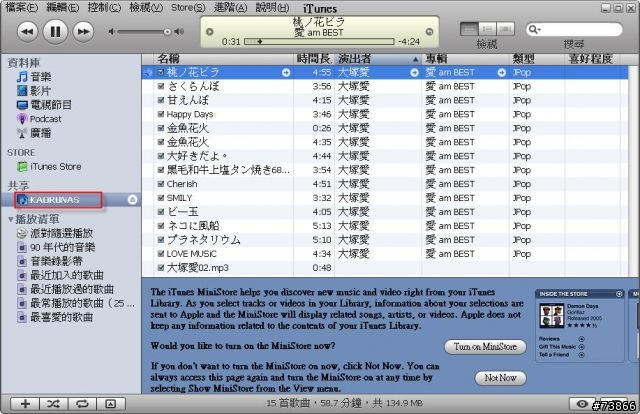Open the 進階(A) menu
Image resolution: width=640 pixels, height=414 pixels.
230,7
